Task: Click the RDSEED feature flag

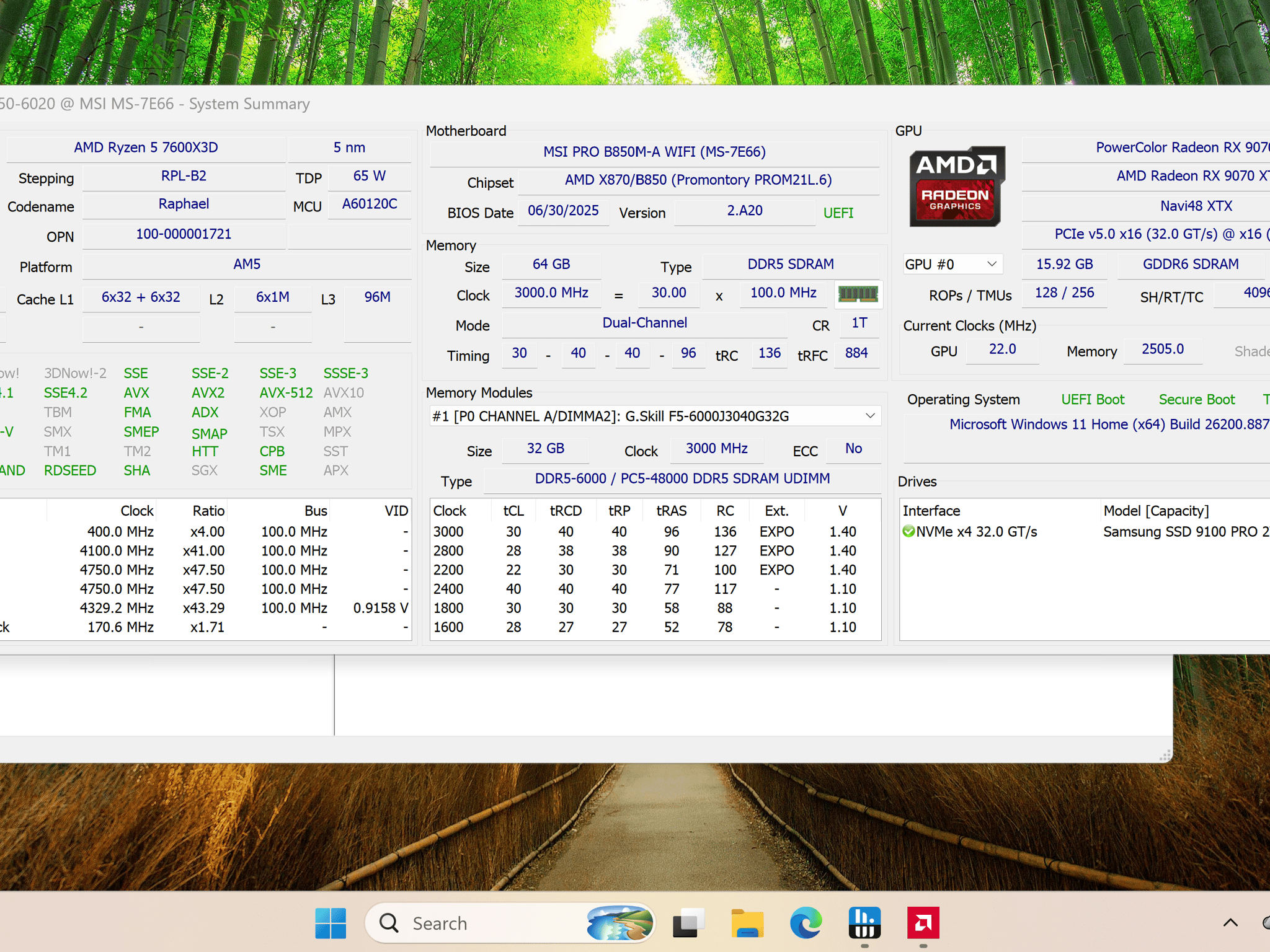Action: (x=70, y=471)
